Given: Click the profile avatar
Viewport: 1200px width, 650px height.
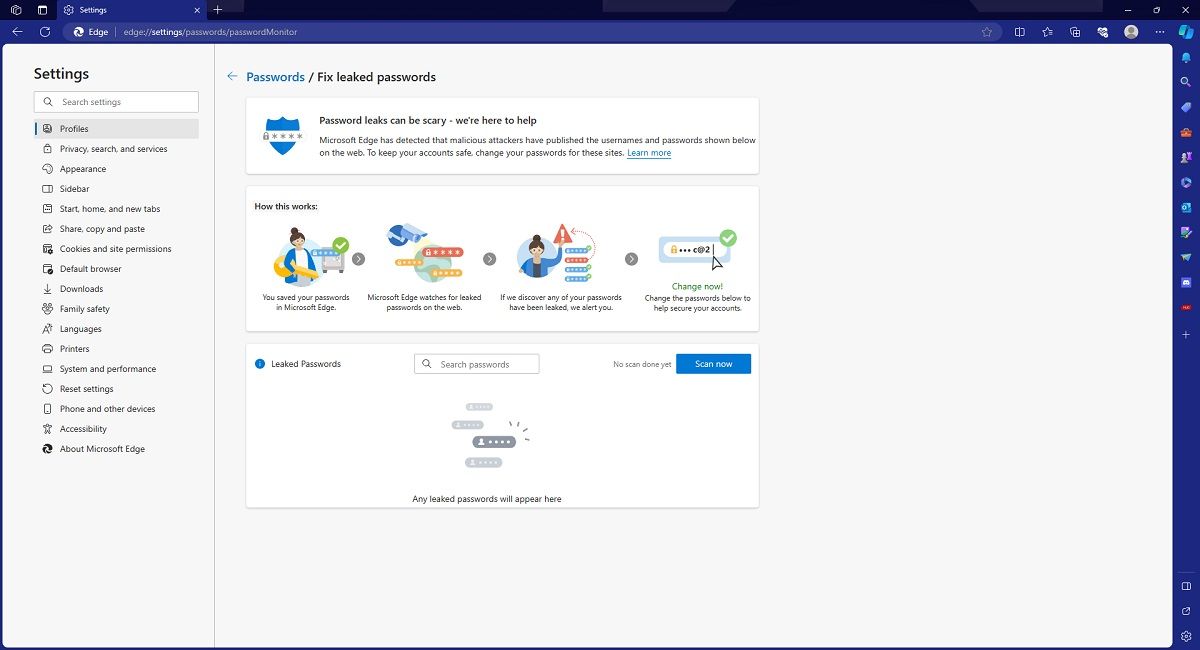Looking at the screenshot, I should pos(1131,31).
